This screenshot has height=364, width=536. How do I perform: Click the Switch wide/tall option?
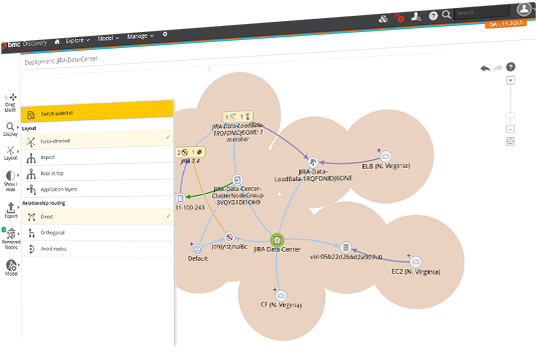pyautogui.click(x=97, y=111)
